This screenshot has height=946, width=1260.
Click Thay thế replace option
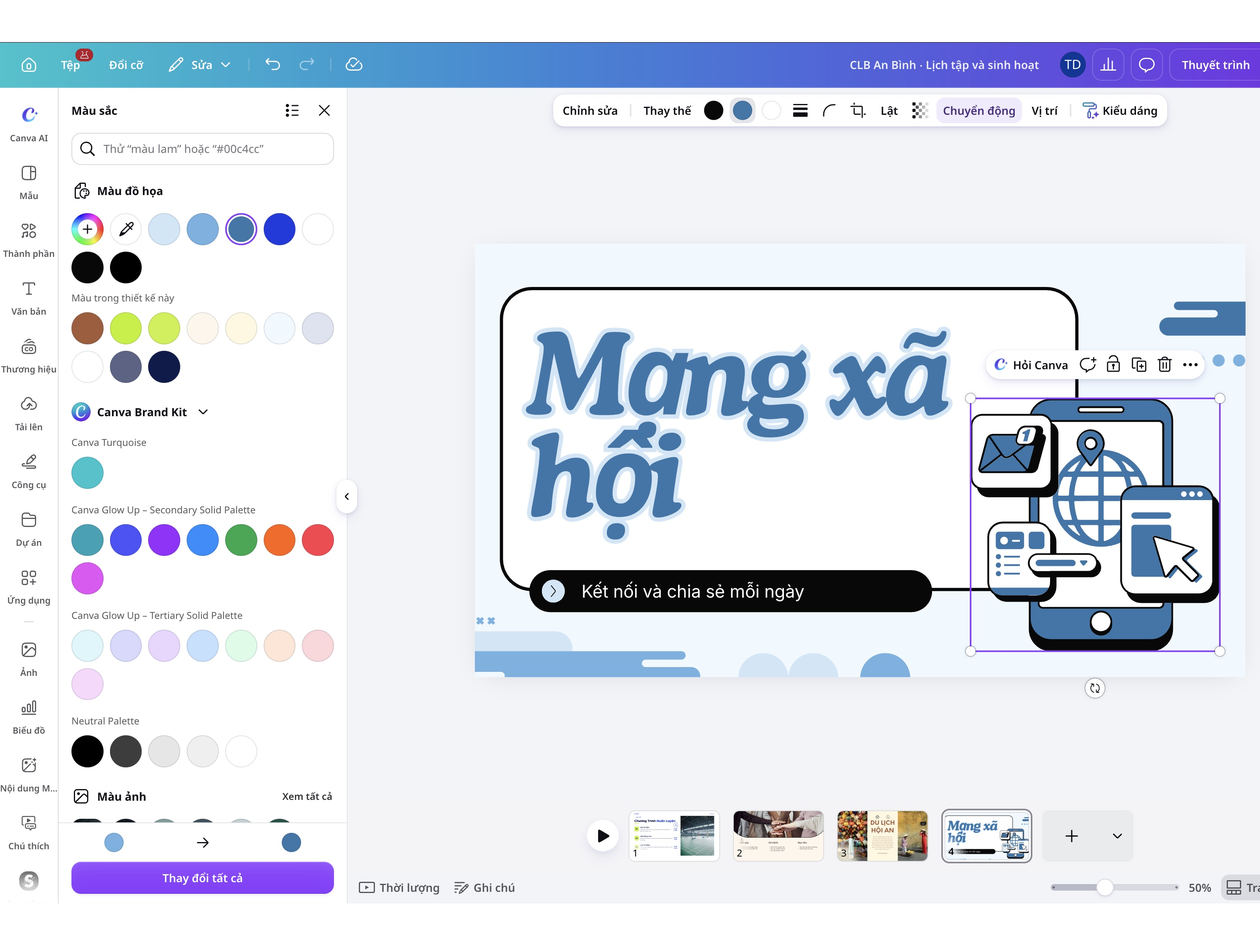pyautogui.click(x=667, y=110)
